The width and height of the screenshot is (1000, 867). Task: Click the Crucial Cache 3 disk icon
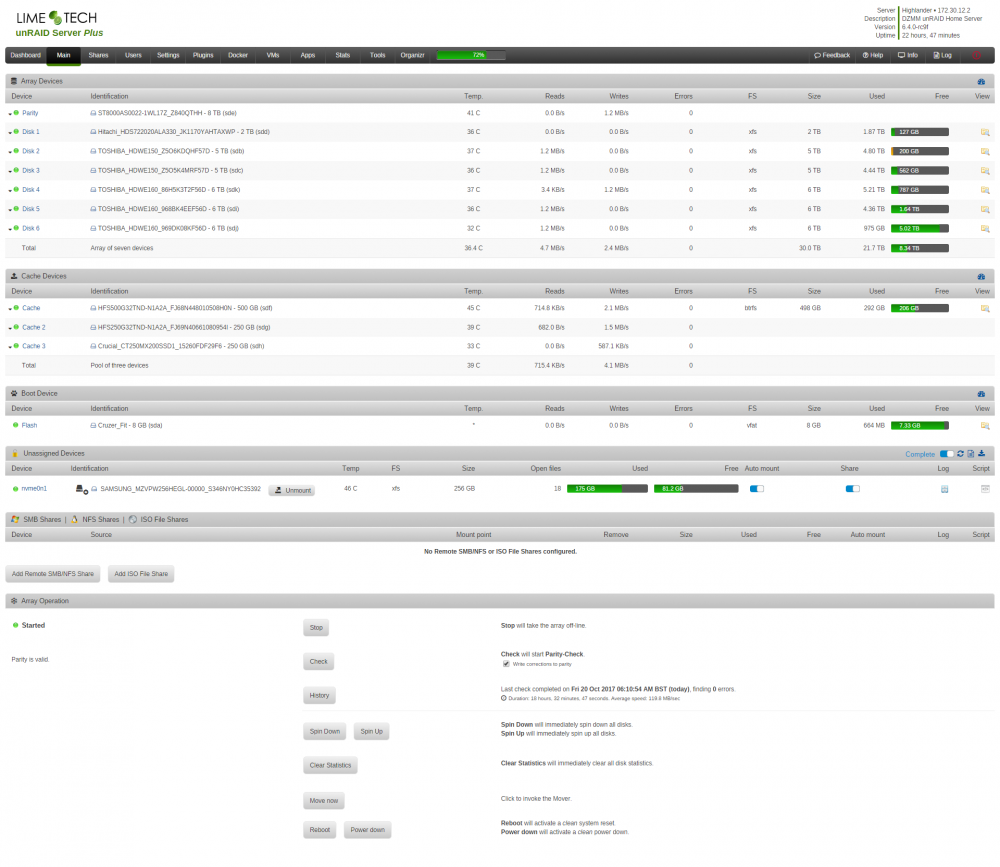tap(93, 346)
